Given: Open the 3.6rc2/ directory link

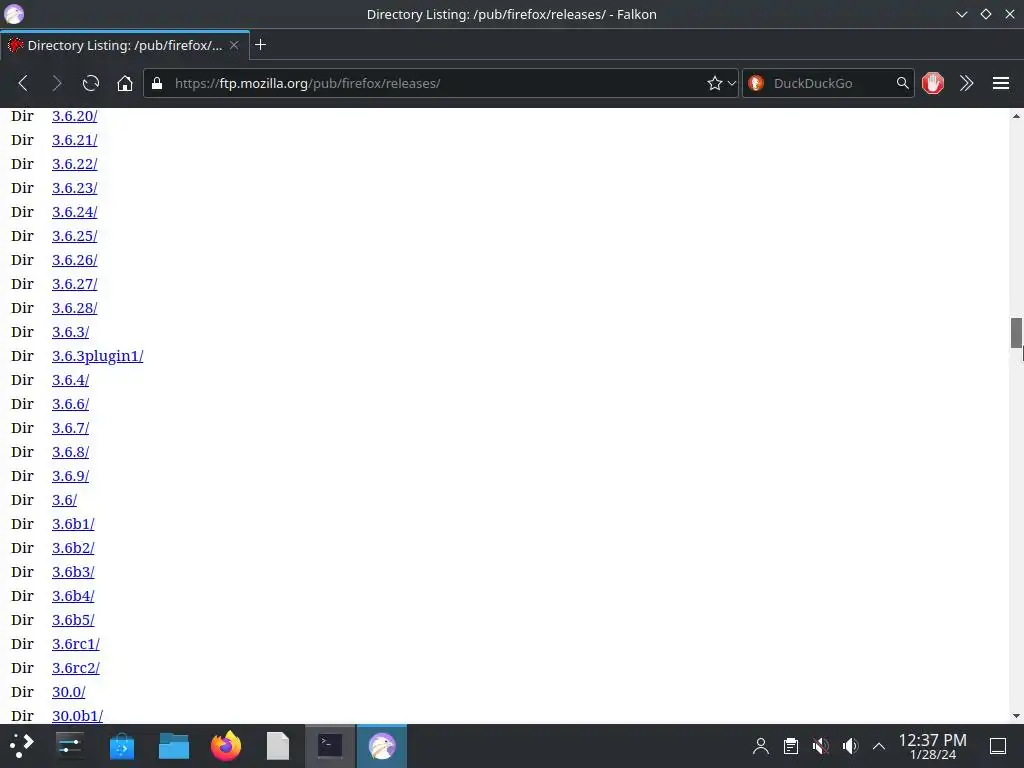Looking at the screenshot, I should 76,668.
